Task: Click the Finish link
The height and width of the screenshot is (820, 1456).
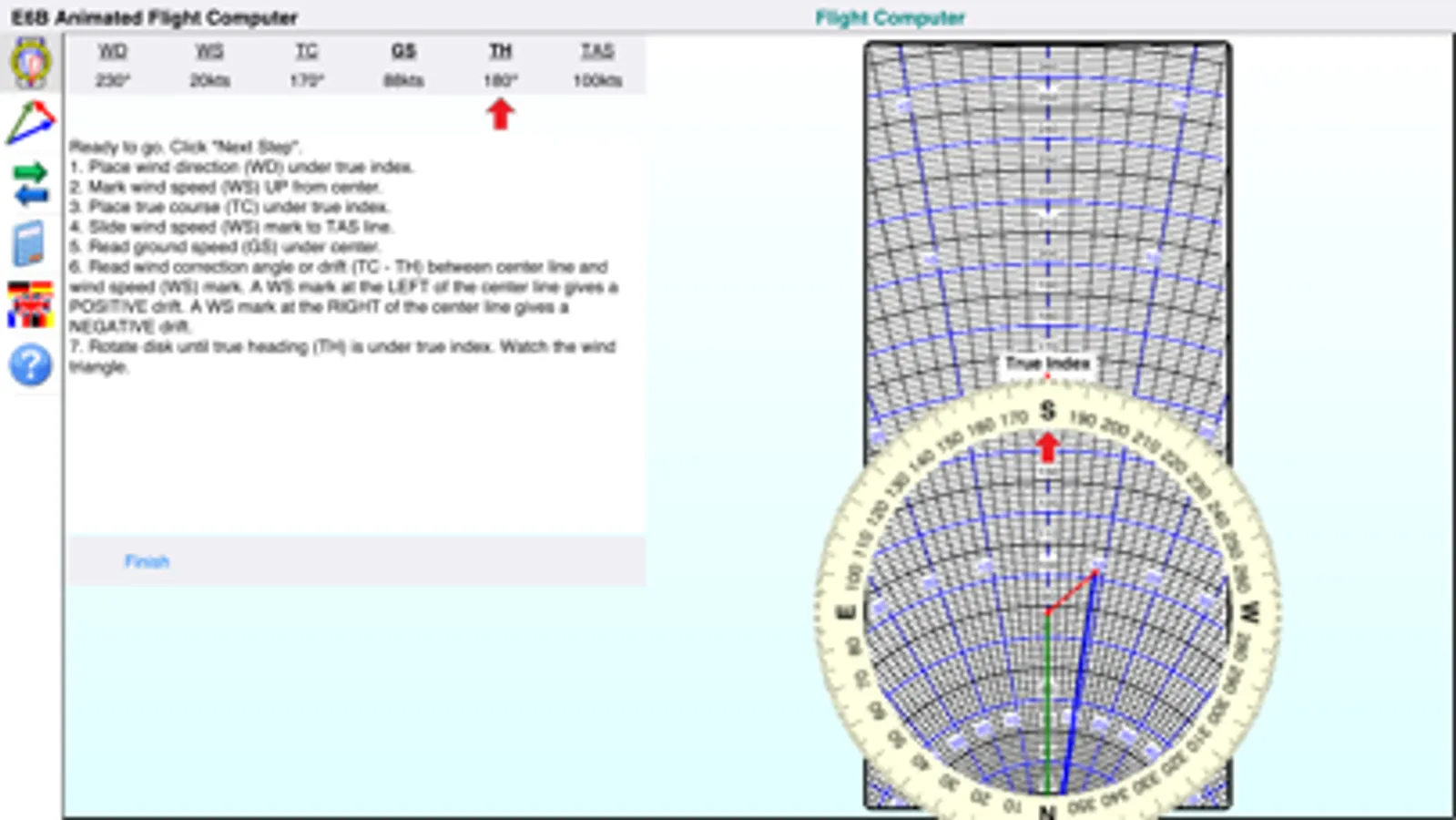Action: coord(147,561)
